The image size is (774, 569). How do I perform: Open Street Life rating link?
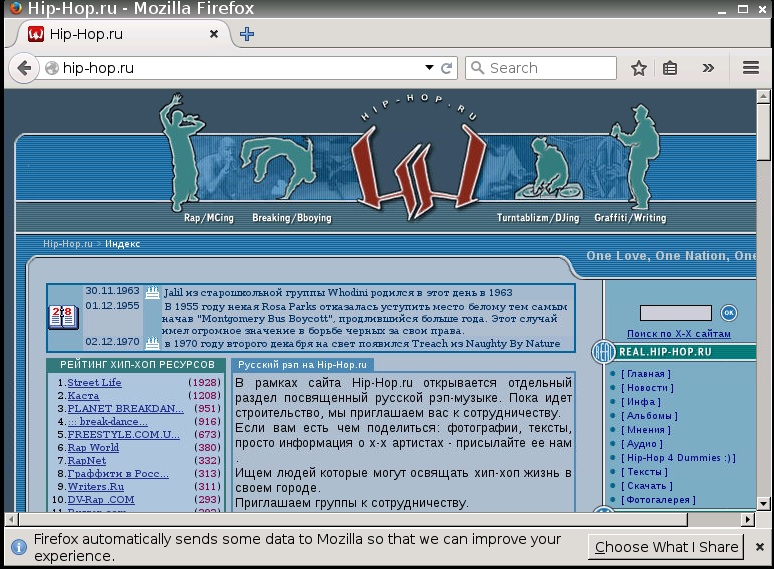click(94, 382)
